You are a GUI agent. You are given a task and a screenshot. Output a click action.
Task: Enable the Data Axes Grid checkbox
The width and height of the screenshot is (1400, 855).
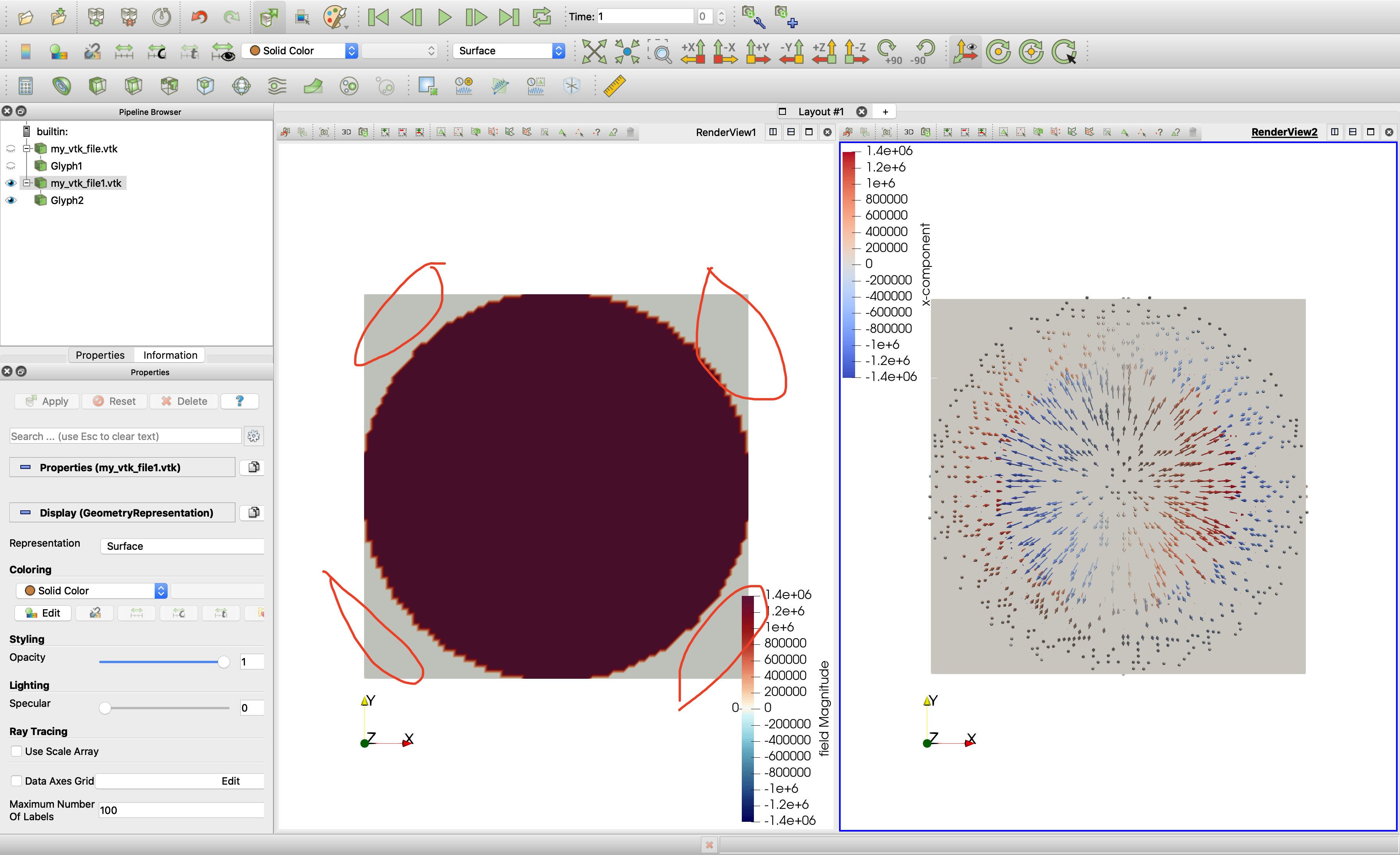(x=16, y=780)
